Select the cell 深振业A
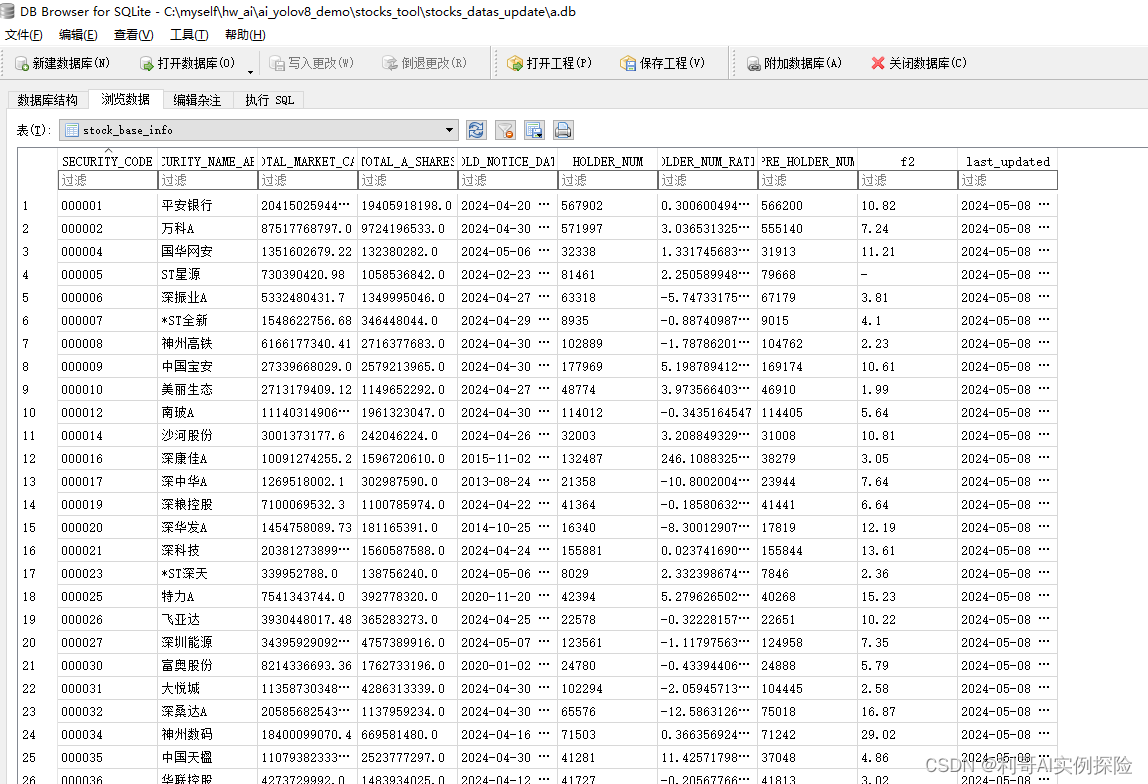 (208, 298)
